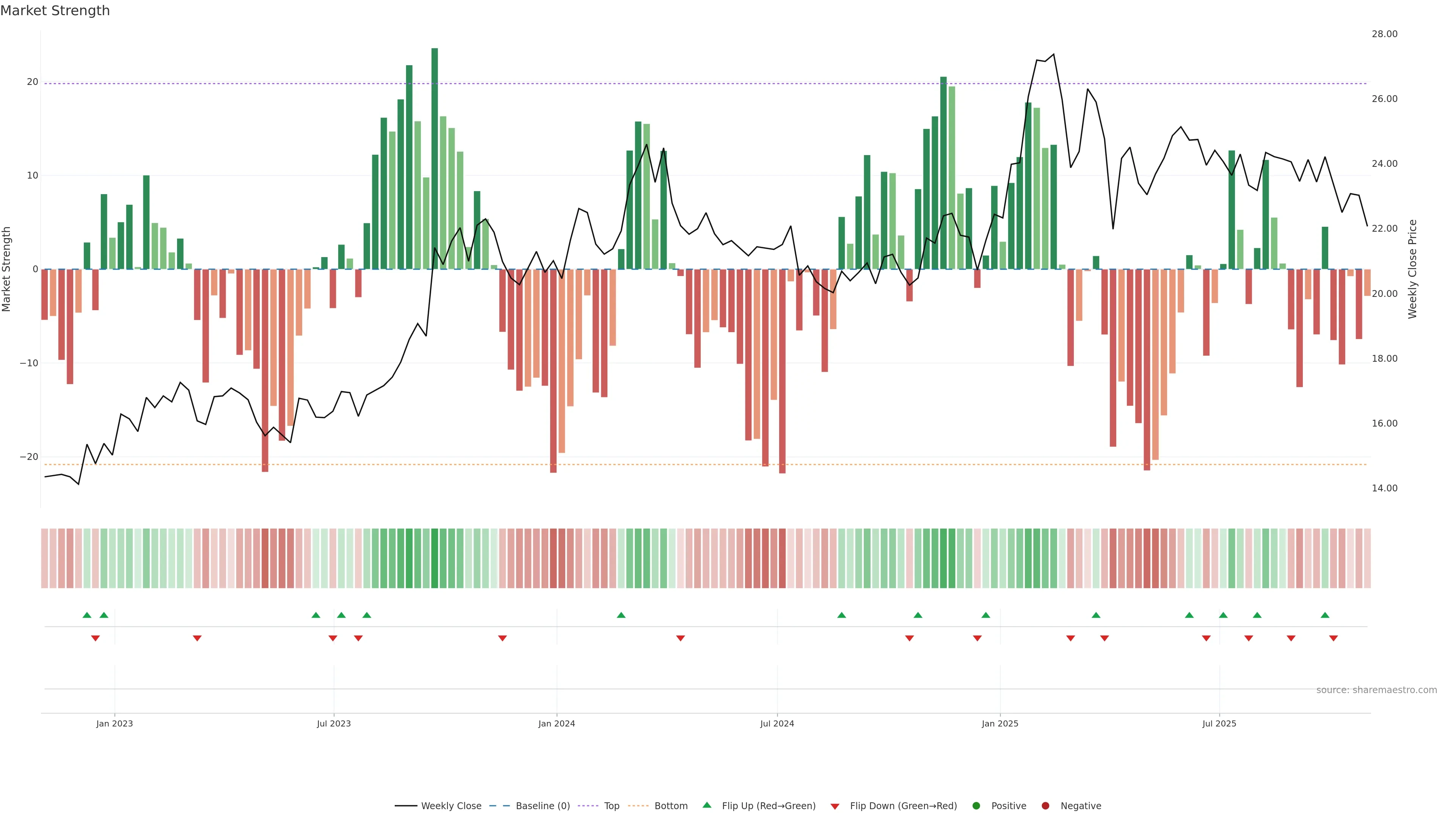The height and width of the screenshot is (819, 1456).
Task: Click the Negative red circle legend icon
Action: (1045, 806)
